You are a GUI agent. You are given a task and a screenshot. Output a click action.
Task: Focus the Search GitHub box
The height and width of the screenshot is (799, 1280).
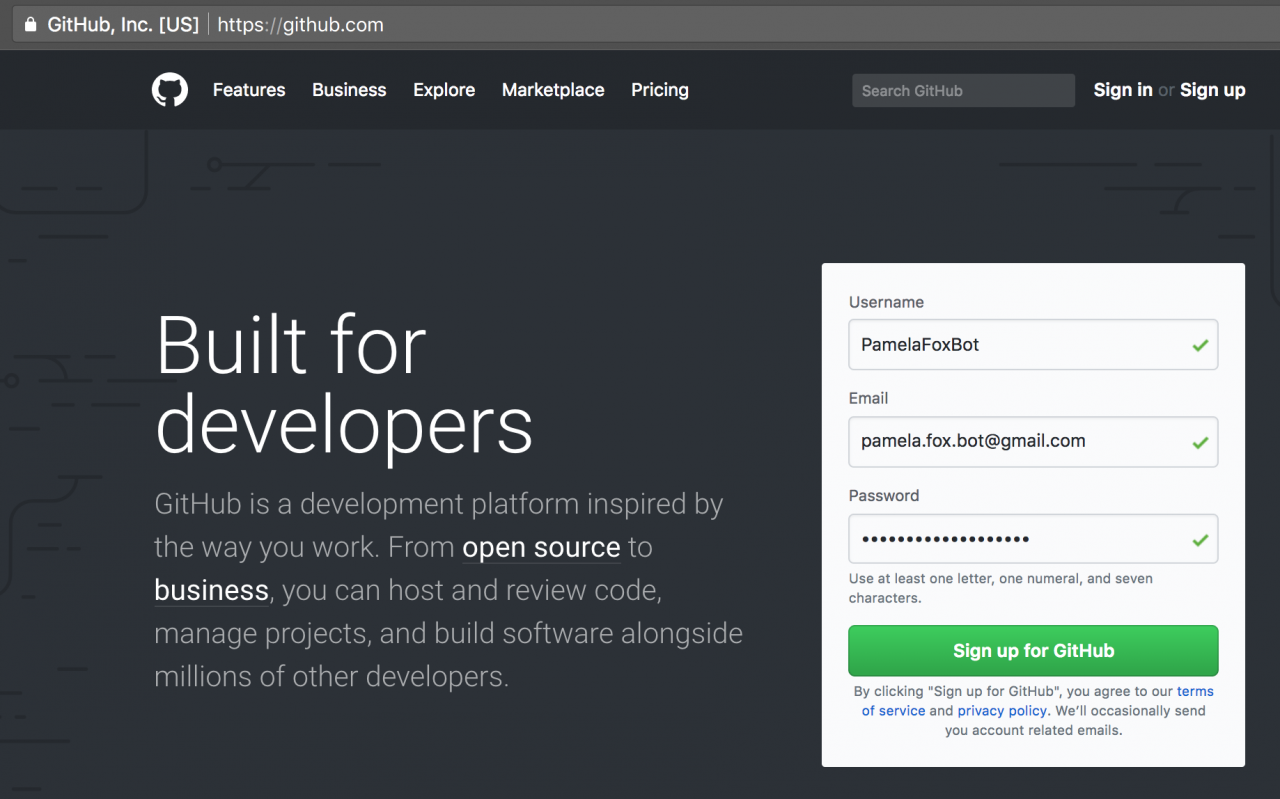click(963, 90)
